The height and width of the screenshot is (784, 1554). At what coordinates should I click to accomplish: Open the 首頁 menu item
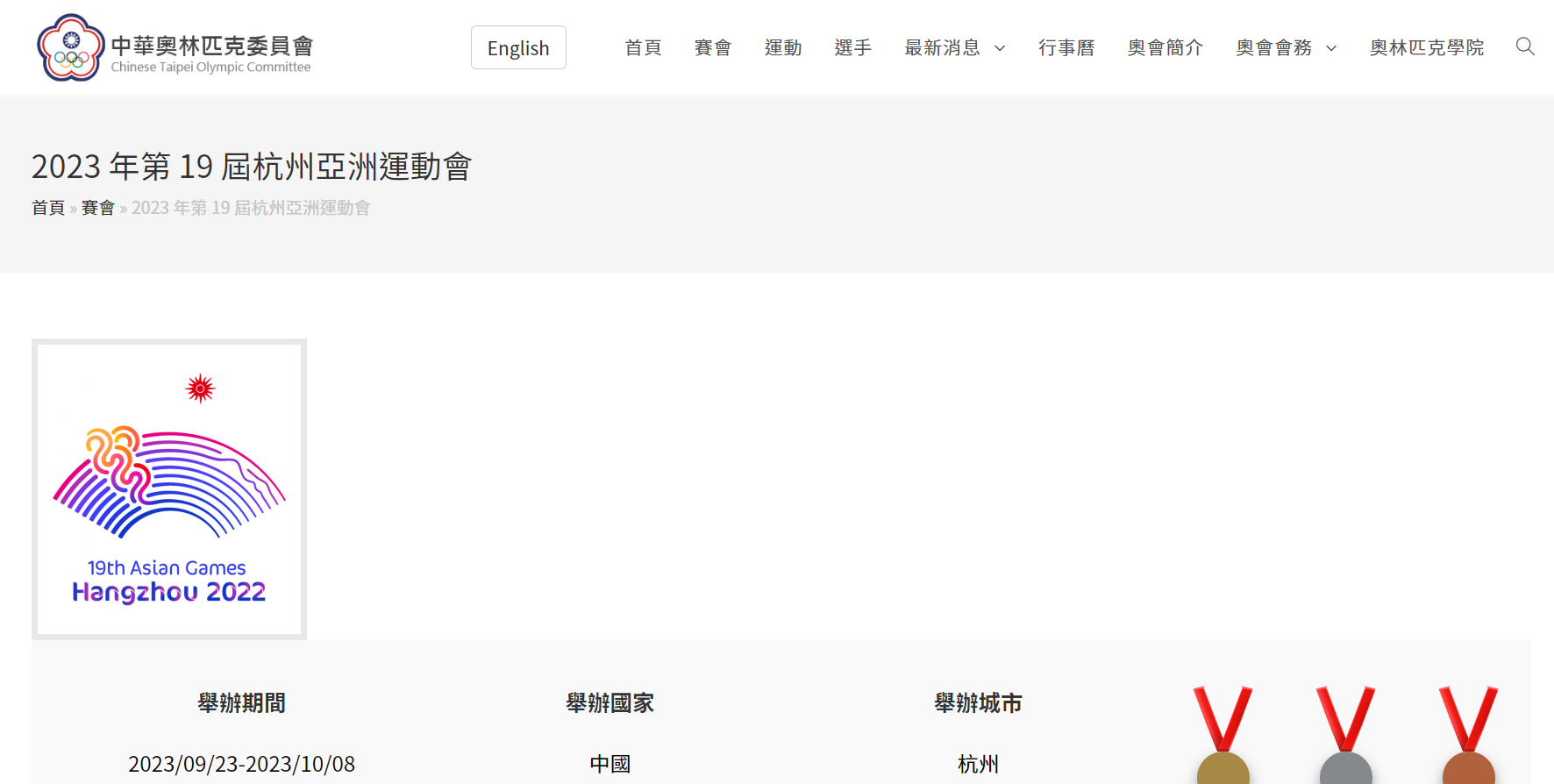(643, 47)
